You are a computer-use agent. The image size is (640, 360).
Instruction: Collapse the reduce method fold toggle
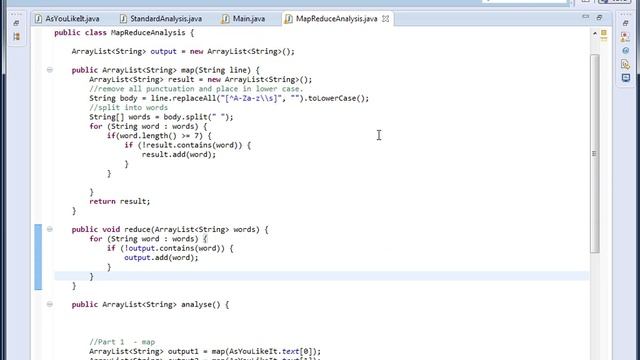click(50, 229)
